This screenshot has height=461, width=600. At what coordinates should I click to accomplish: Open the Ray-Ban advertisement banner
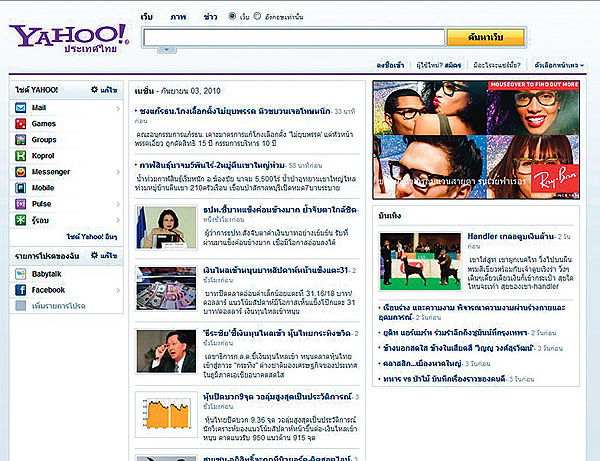(476, 140)
